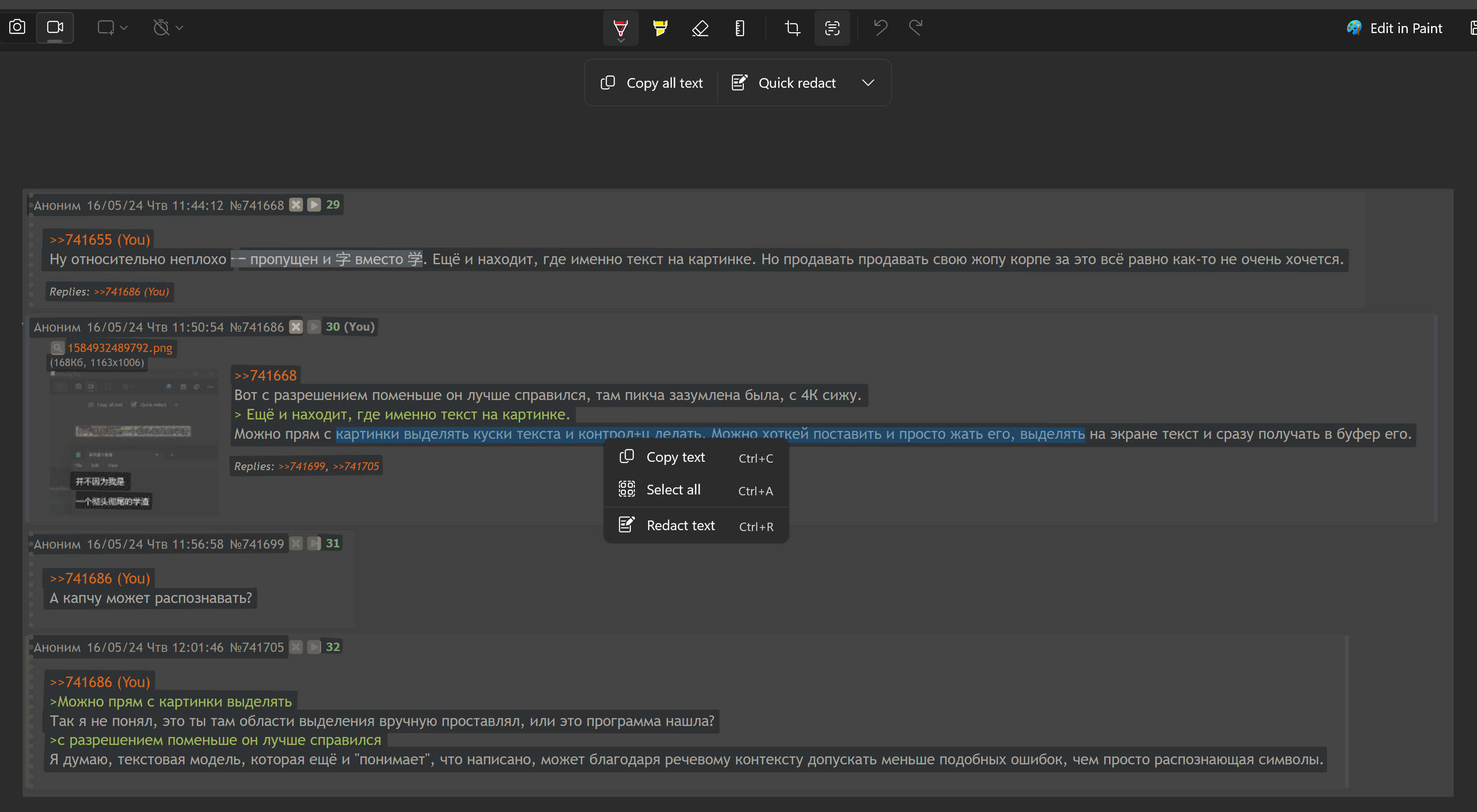Viewport: 1477px width, 812px height.
Task: Click the redo arrow
Action: 916,27
